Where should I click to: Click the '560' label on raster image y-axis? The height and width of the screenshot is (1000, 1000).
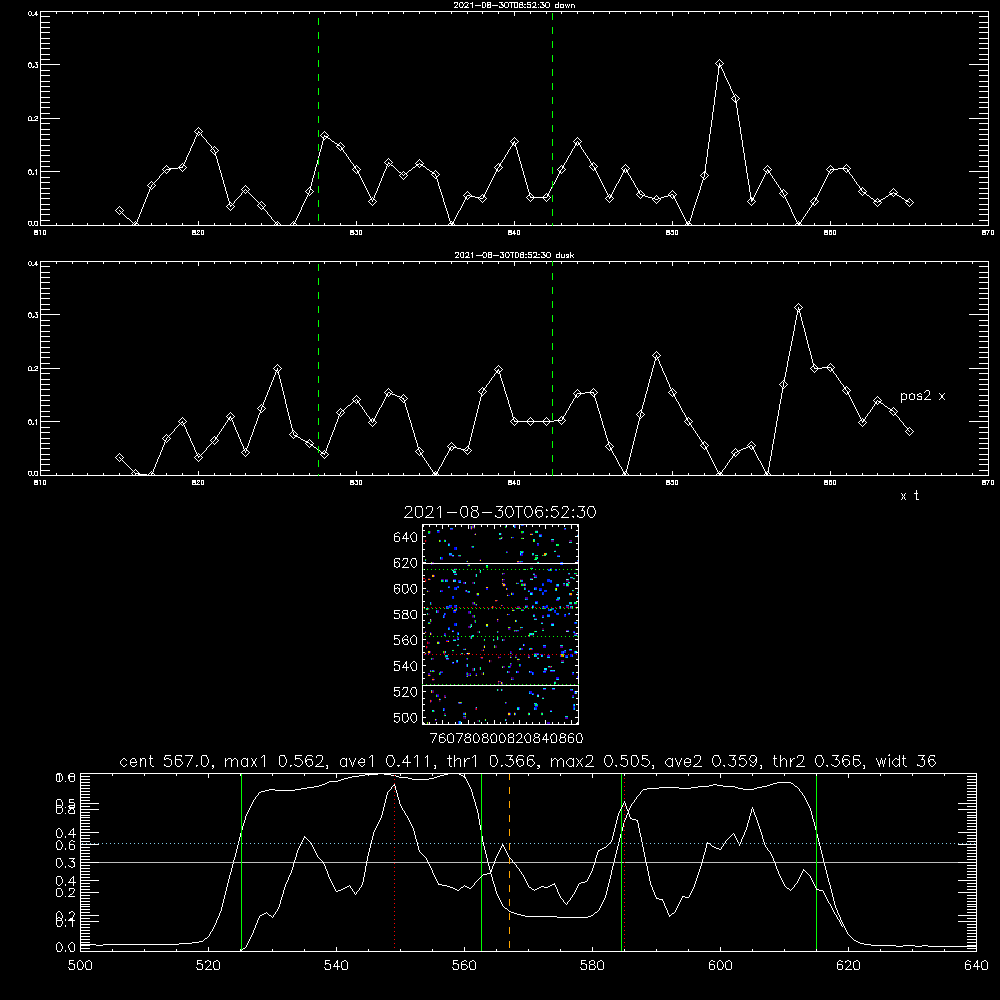tap(406, 640)
